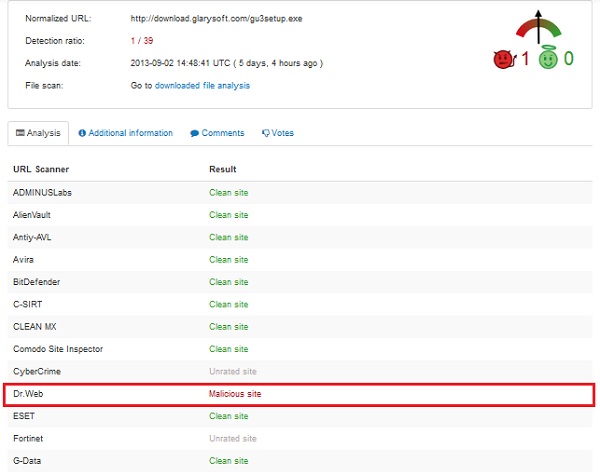Switch to Additional information tab
The image size is (600, 475).
(125, 133)
